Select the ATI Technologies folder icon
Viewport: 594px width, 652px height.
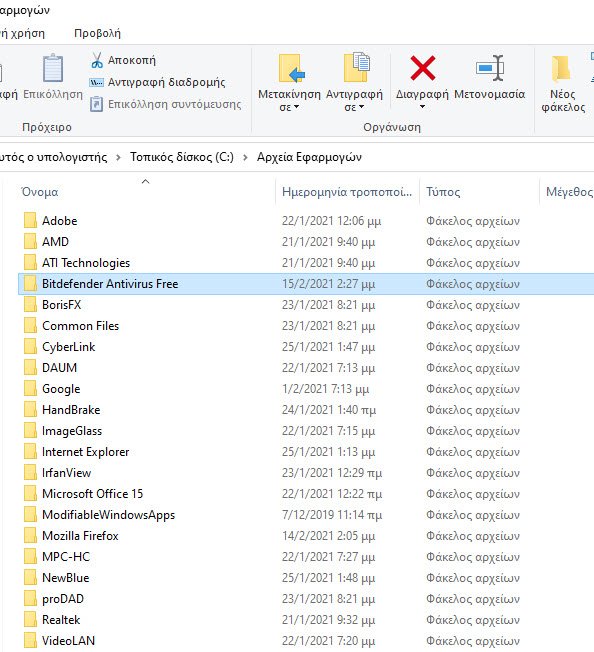tap(30, 262)
